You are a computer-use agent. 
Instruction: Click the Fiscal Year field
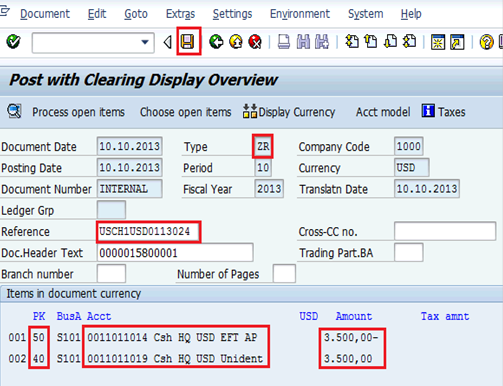tap(269, 189)
